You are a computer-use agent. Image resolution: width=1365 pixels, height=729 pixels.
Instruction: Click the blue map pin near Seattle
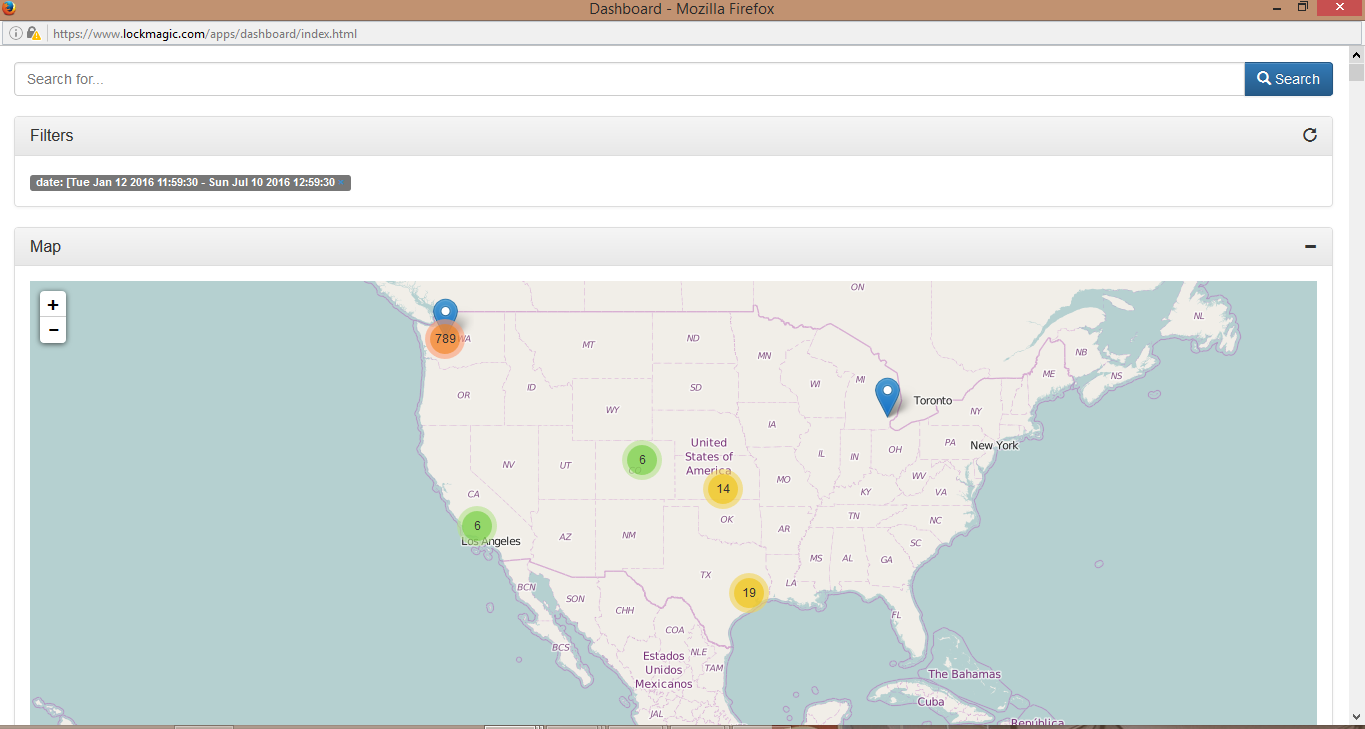click(444, 310)
